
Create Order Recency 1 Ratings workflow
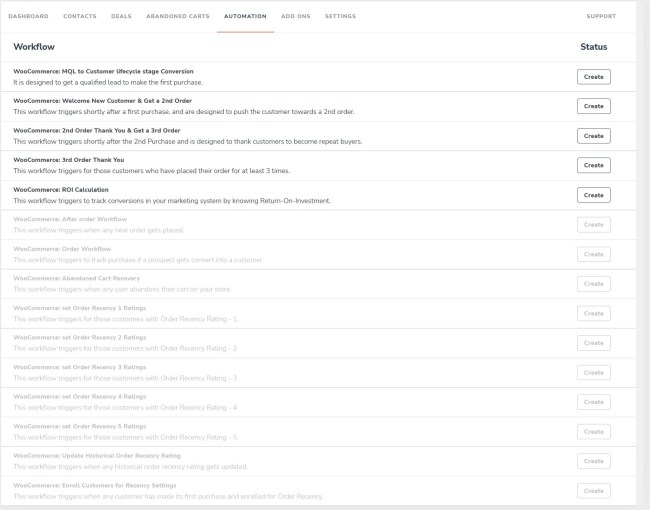point(593,313)
